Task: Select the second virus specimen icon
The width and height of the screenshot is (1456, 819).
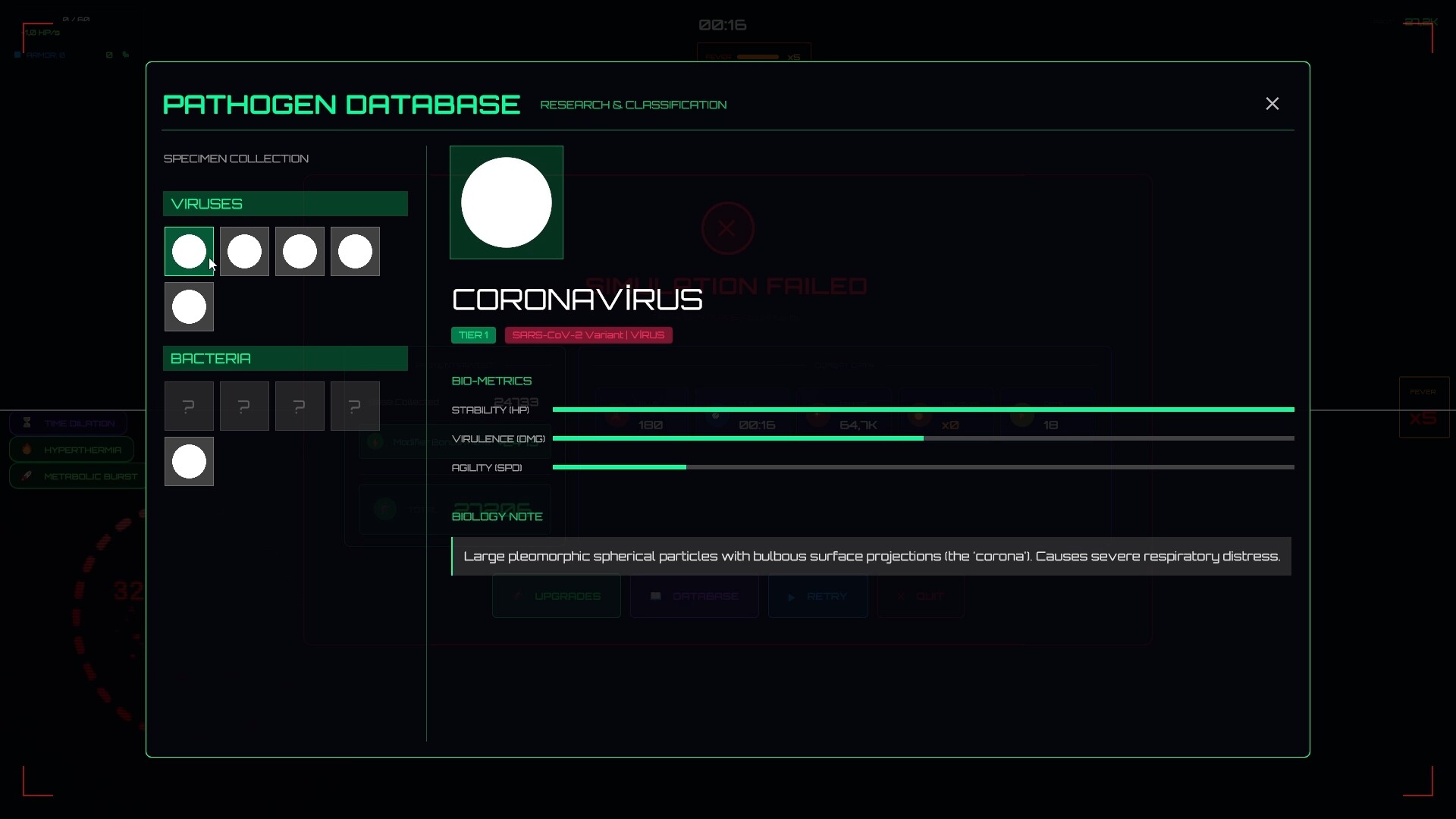Action: point(244,251)
